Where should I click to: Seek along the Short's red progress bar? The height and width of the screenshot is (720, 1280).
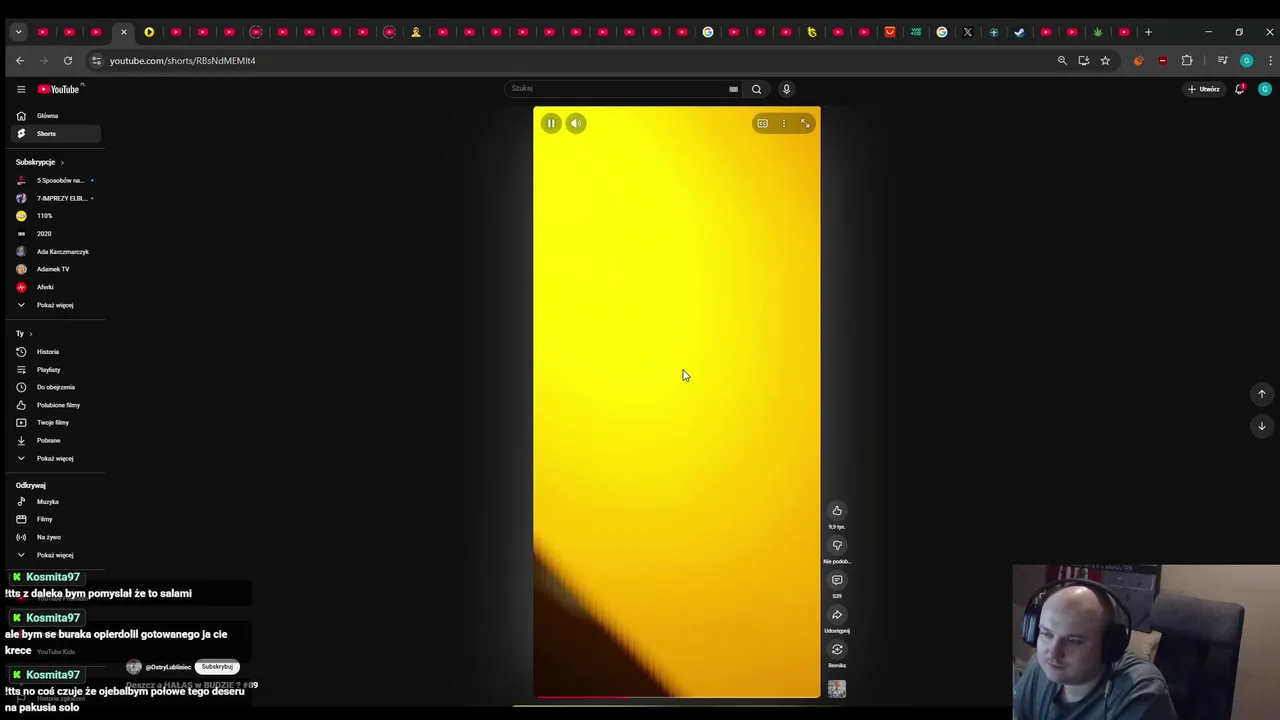pos(677,697)
